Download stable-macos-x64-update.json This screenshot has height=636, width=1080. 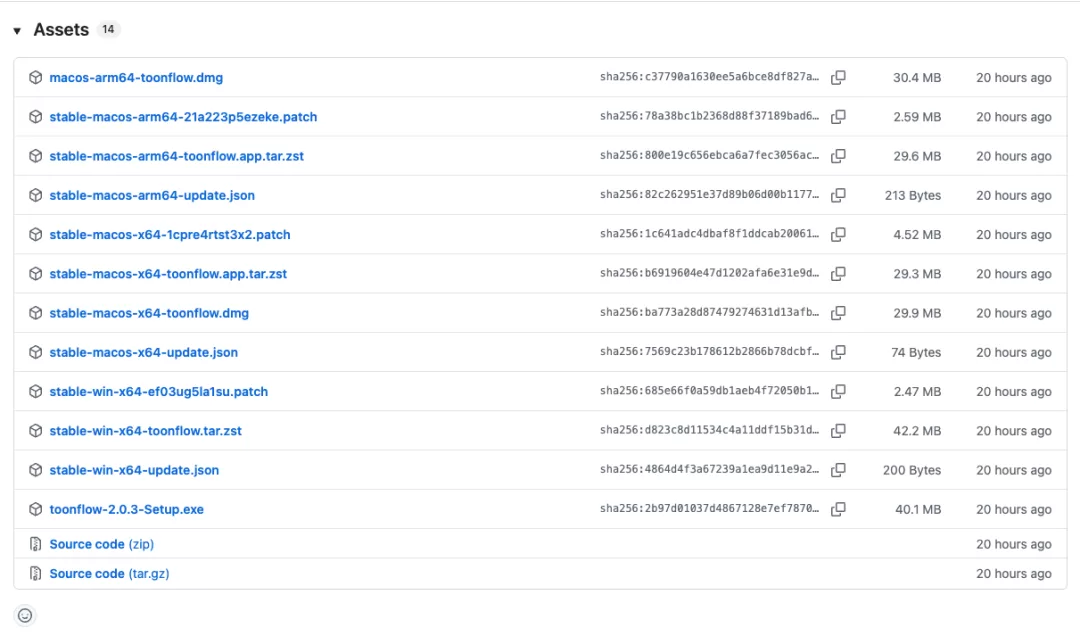[144, 353]
